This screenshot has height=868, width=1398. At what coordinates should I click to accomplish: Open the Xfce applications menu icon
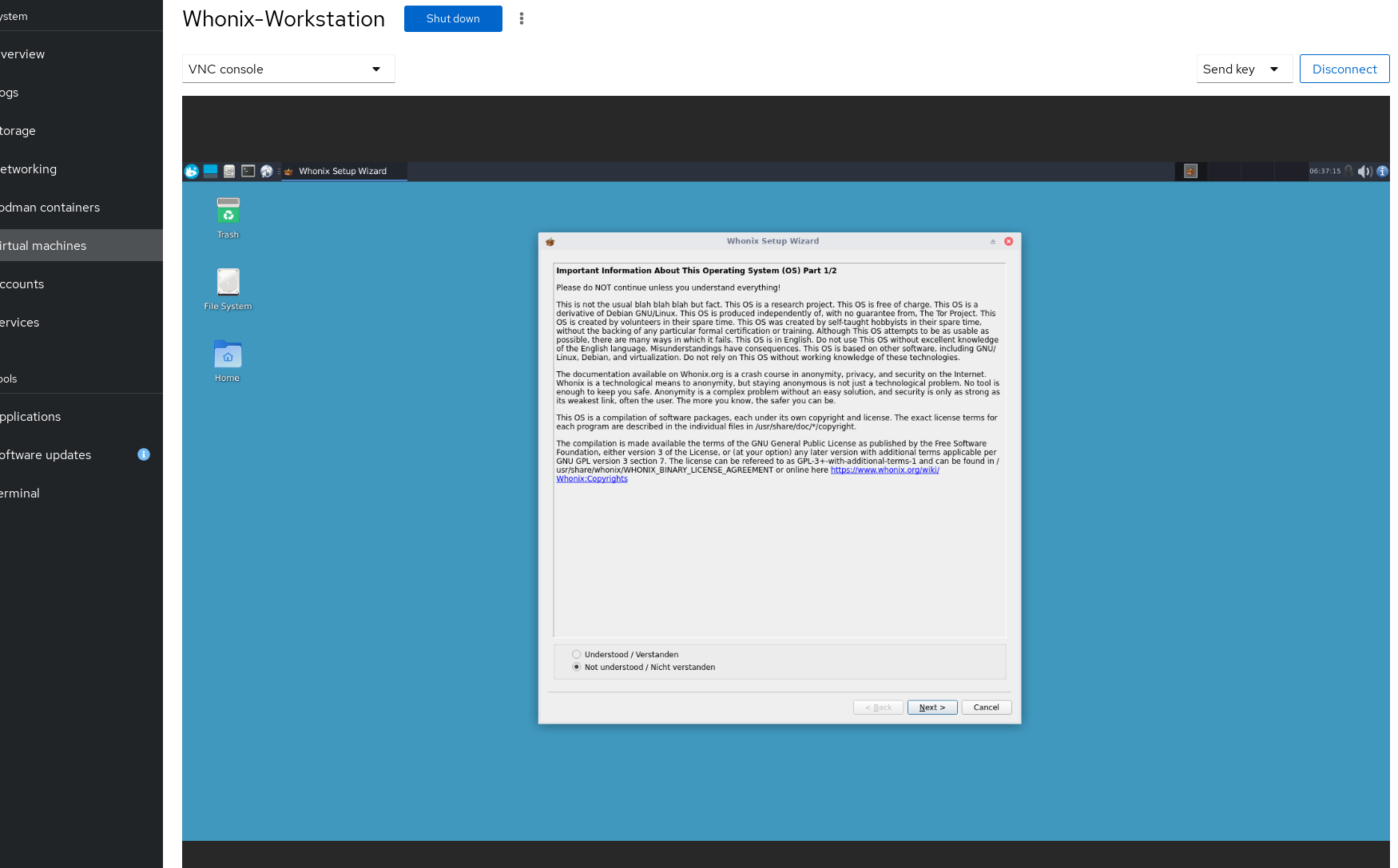point(192,171)
